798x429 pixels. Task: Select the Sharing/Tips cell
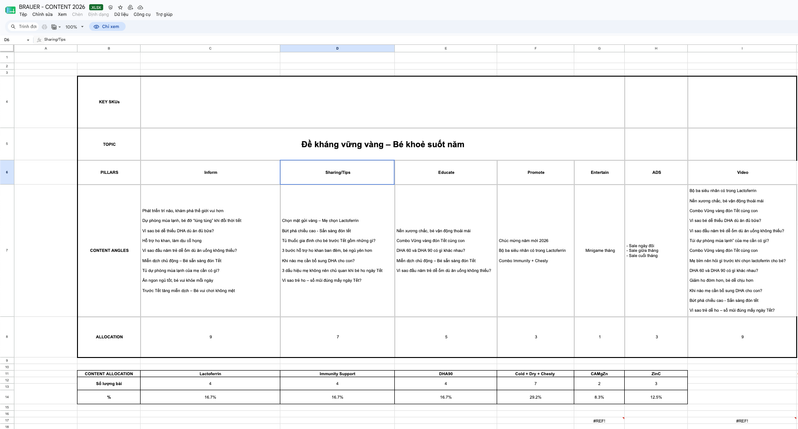337,173
